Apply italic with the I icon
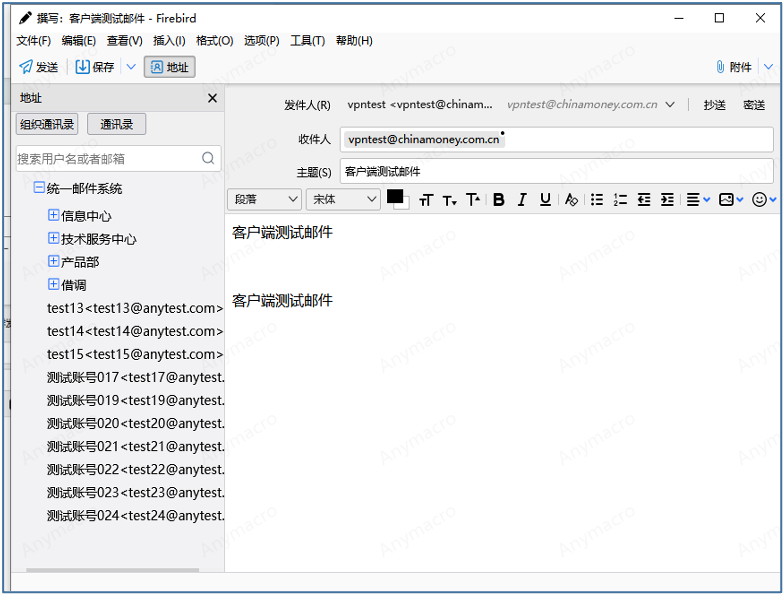Image resolution: width=783 pixels, height=595 pixels. (522, 200)
